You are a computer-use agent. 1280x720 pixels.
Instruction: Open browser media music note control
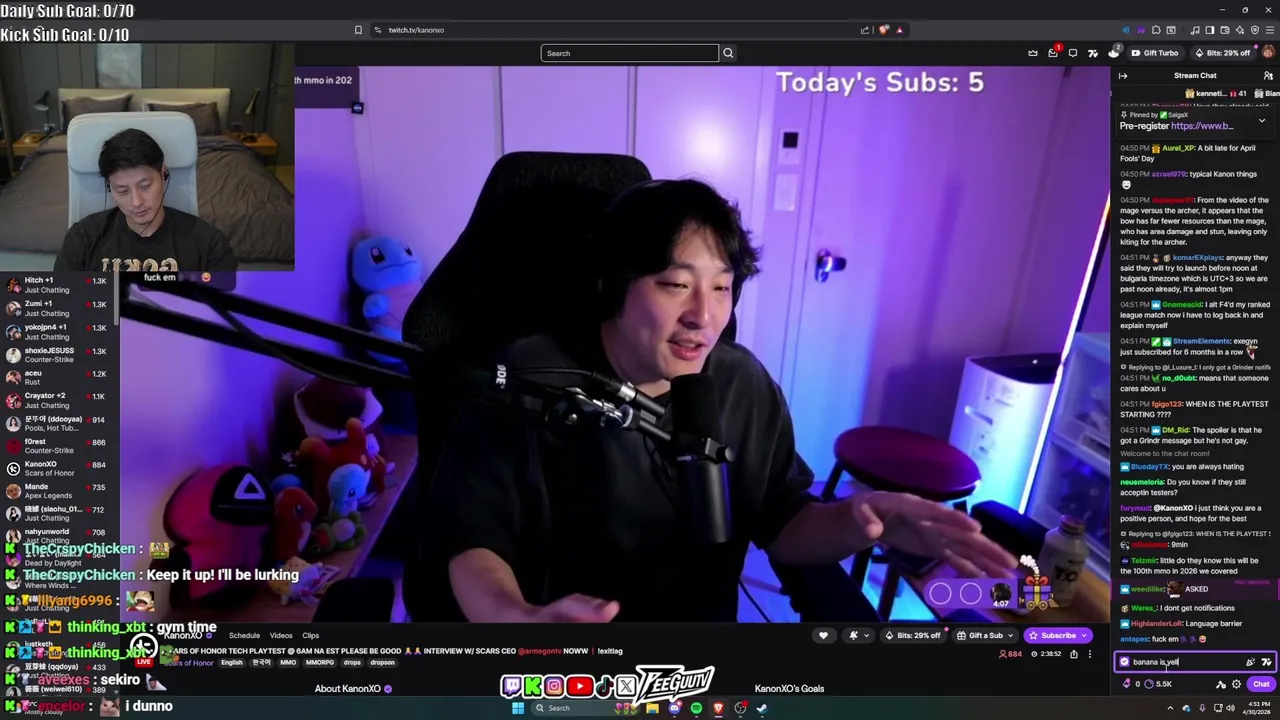[1195, 30]
